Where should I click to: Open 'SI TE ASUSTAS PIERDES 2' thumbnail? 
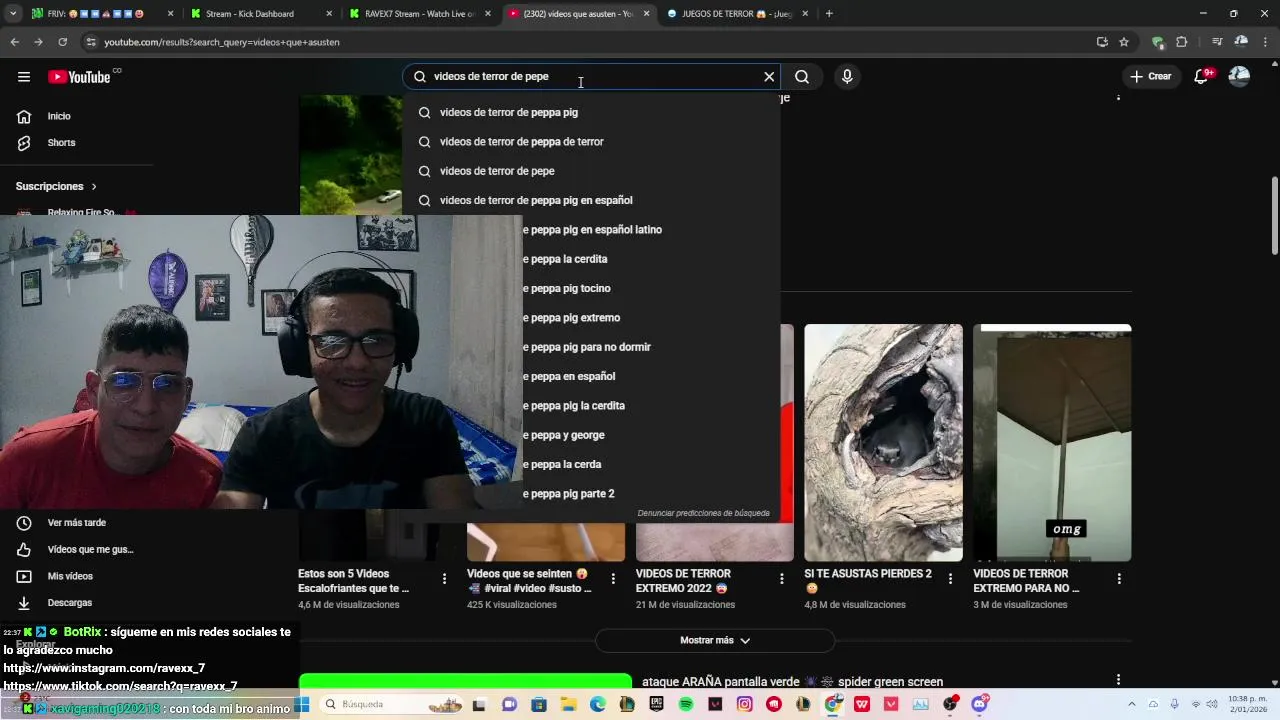coord(883,443)
